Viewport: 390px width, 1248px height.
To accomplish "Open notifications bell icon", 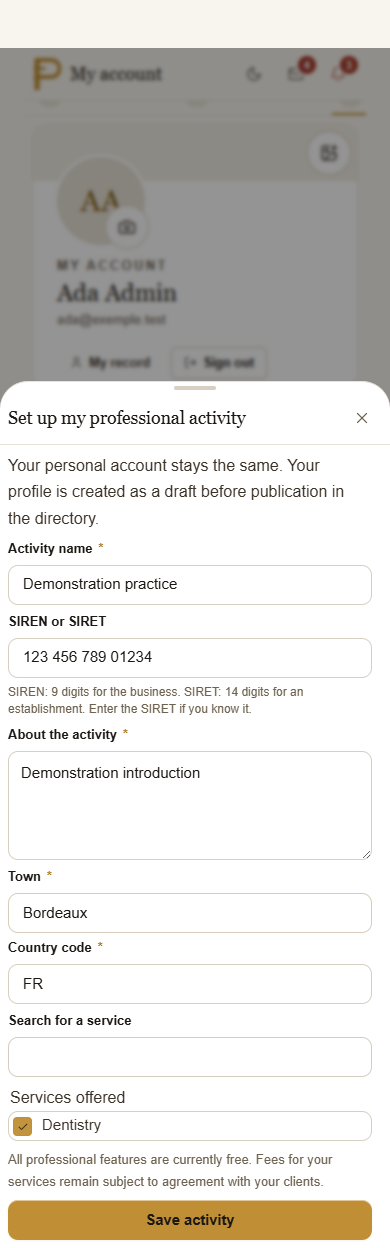I will point(339,73).
